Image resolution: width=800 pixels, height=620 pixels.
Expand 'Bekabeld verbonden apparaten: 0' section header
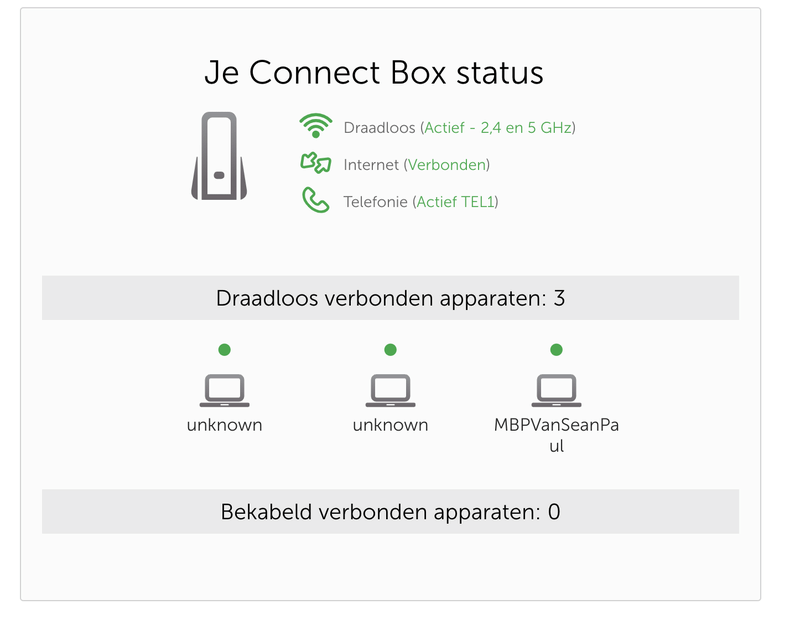(390, 512)
